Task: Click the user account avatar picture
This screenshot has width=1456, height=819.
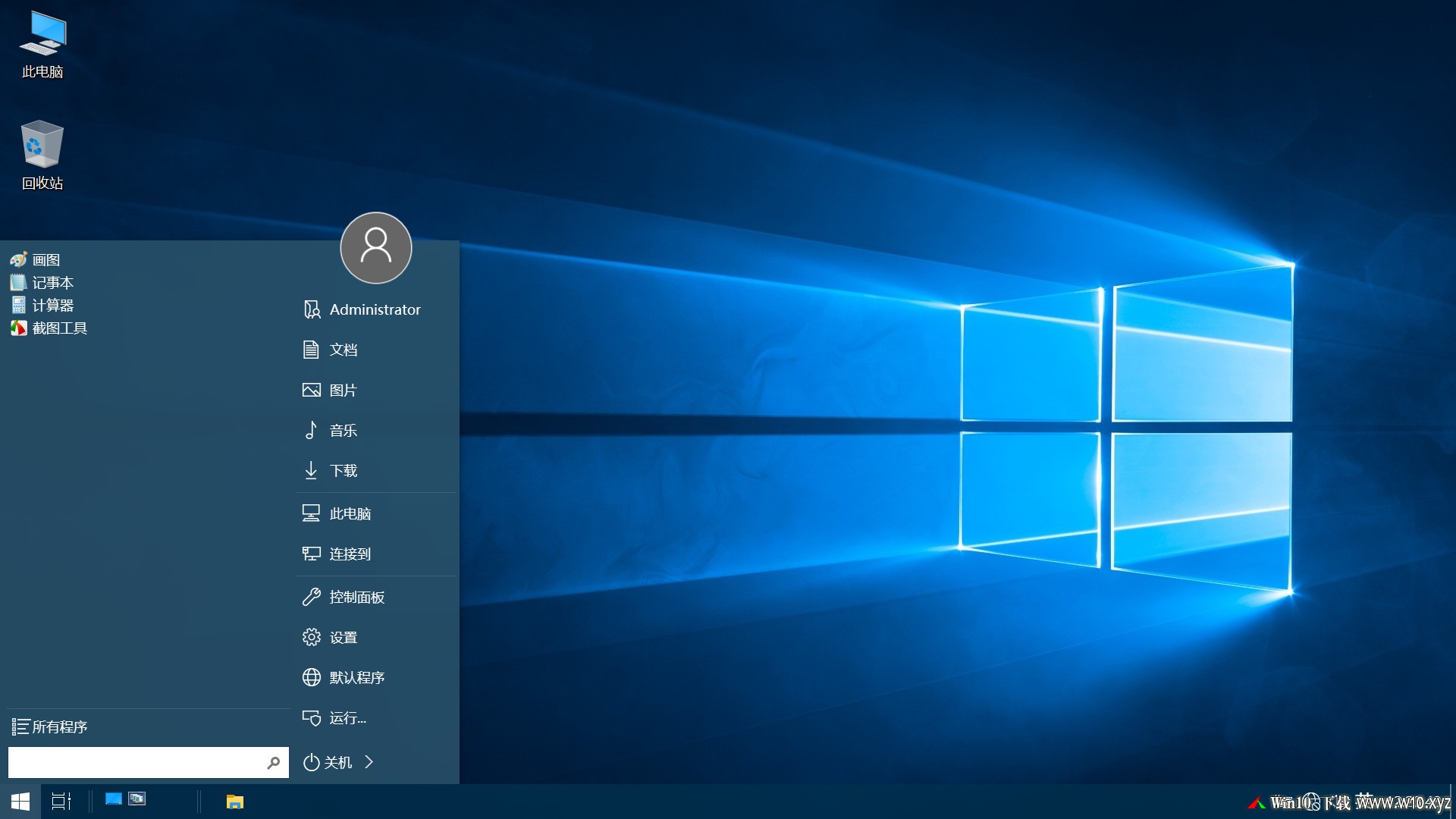Action: 376,248
